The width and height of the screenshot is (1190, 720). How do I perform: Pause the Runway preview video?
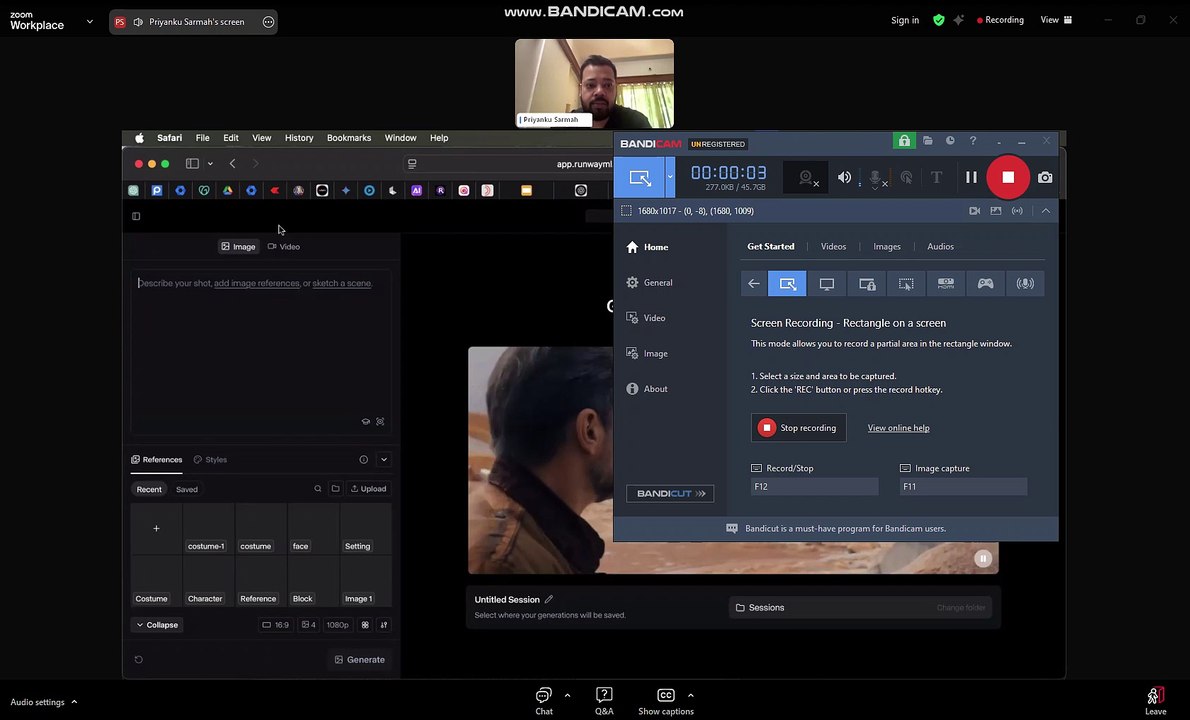click(983, 558)
